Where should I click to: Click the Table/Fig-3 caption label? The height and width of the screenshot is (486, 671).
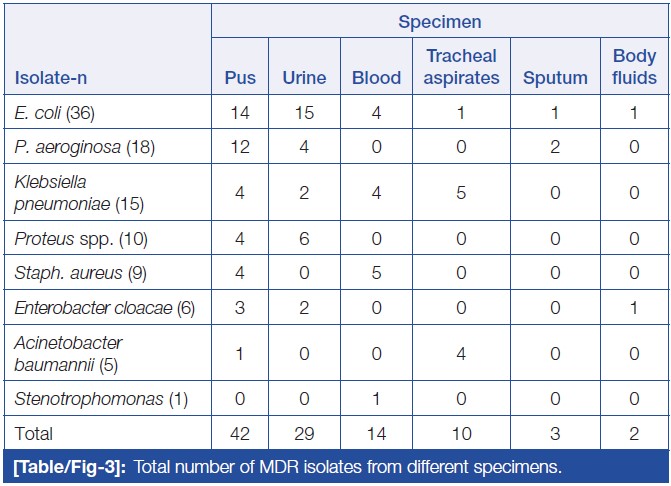72,468
